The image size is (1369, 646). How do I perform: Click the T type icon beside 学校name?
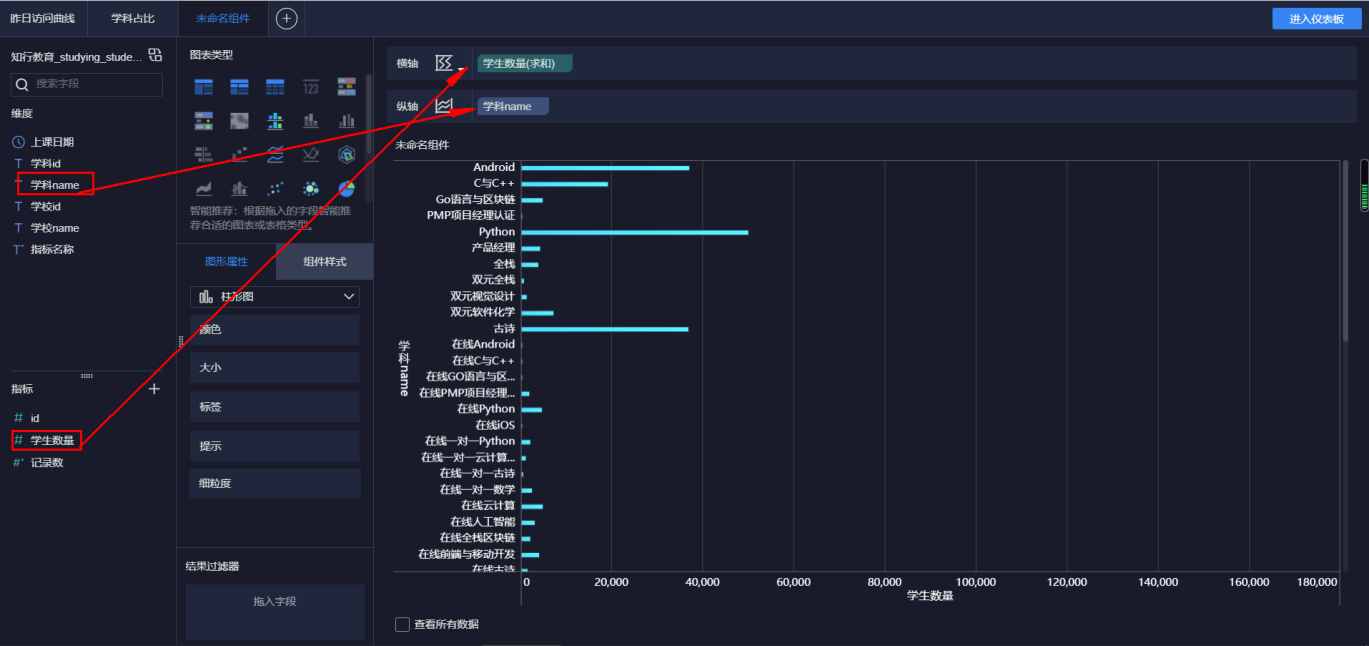[18, 228]
